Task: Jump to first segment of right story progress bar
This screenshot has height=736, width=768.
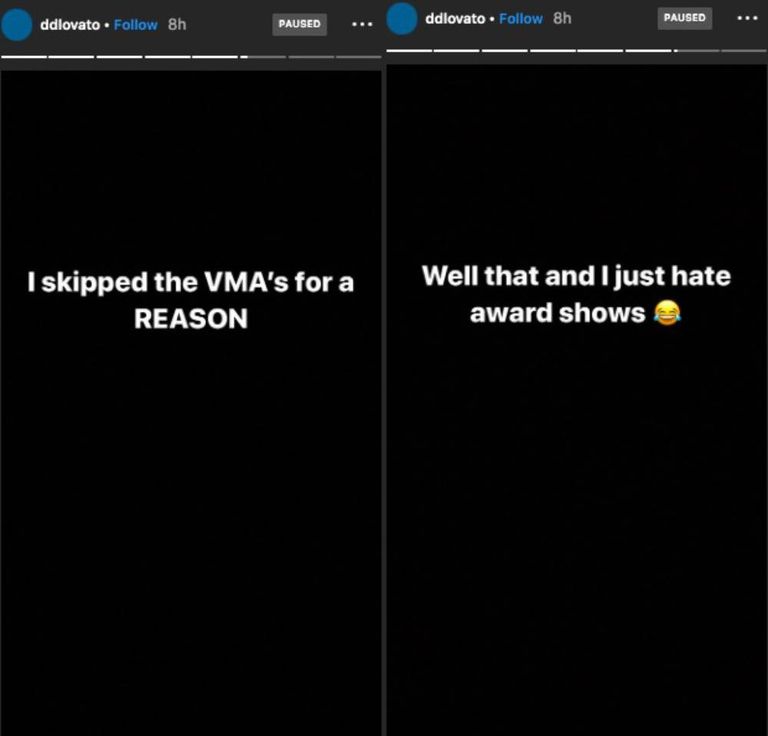Action: (409, 50)
